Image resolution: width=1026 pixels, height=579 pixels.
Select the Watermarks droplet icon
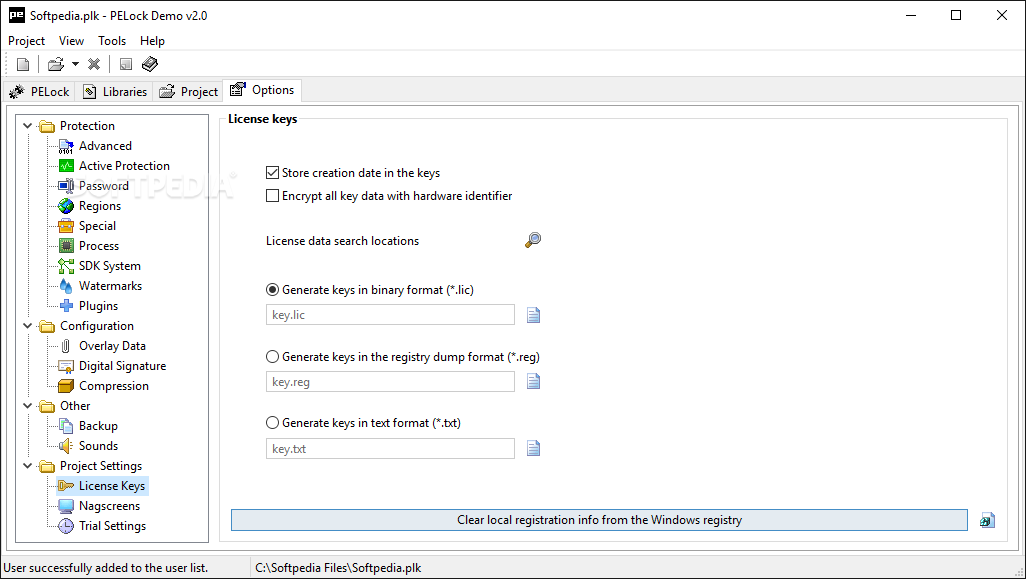click(x=66, y=286)
